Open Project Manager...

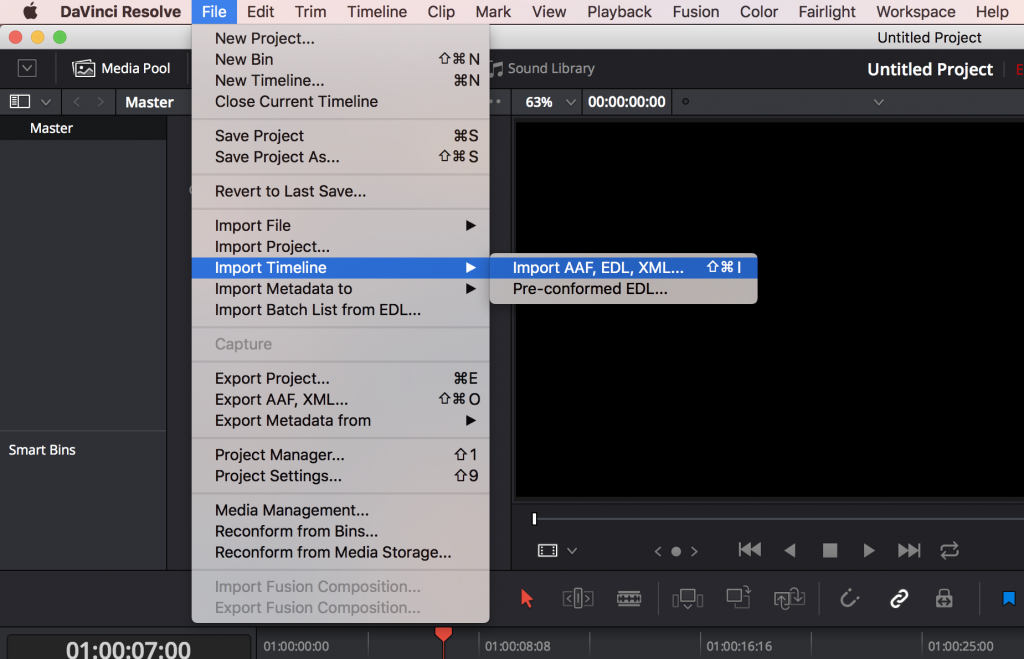click(x=340, y=455)
